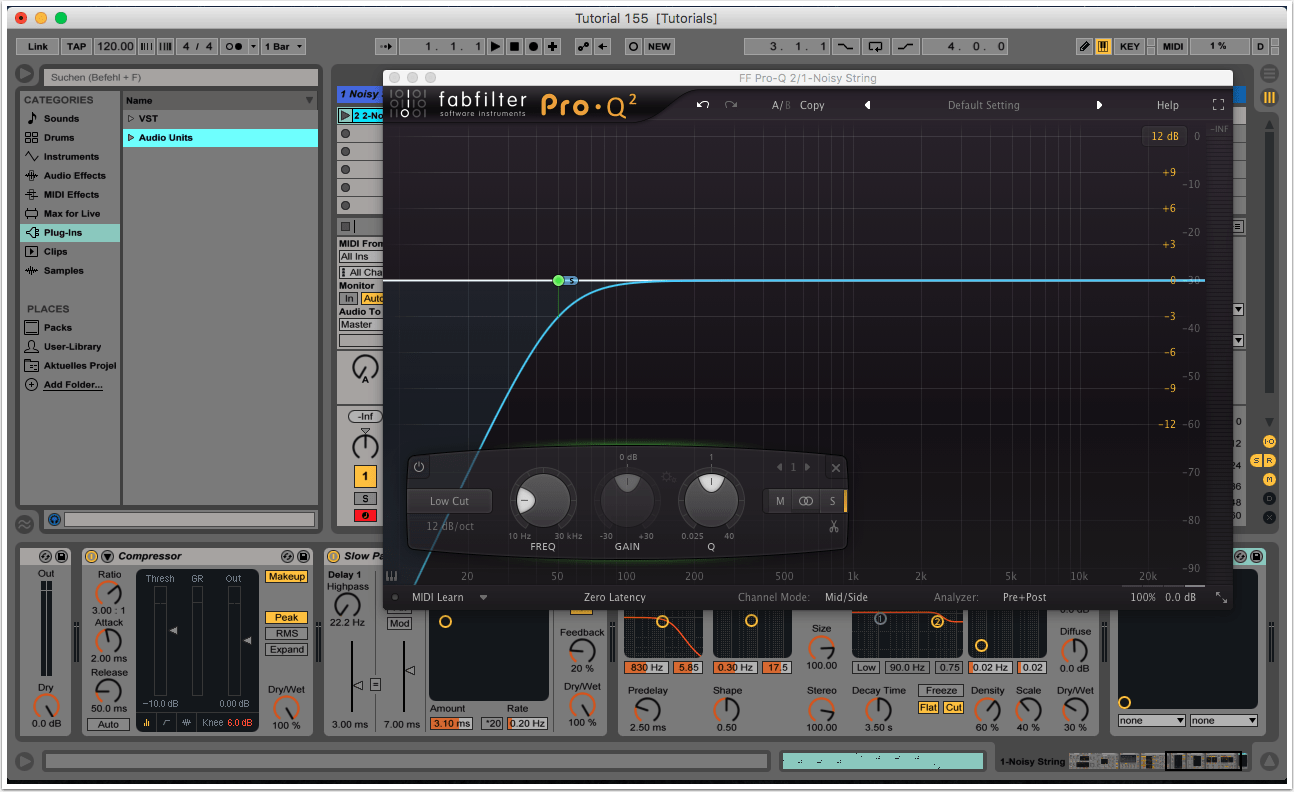Click the Plug-Ins category icon
The width and height of the screenshot is (1294, 792).
point(32,232)
